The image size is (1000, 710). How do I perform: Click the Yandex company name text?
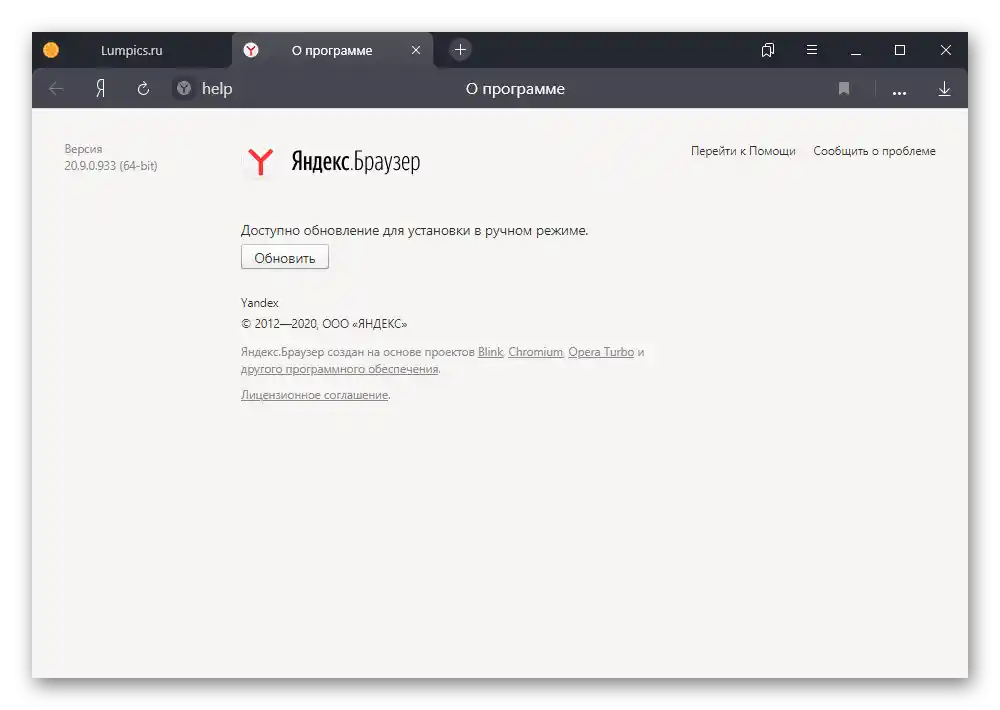tap(260, 302)
